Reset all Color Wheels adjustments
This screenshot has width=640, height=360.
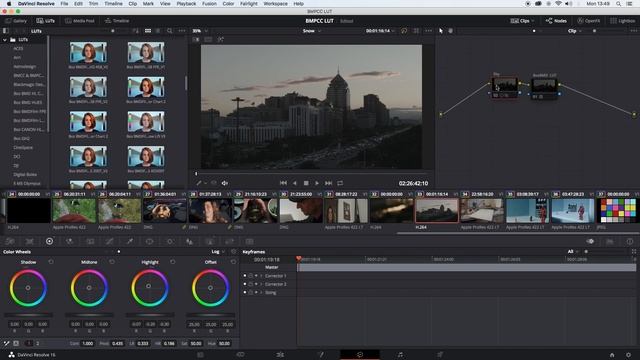233,252
